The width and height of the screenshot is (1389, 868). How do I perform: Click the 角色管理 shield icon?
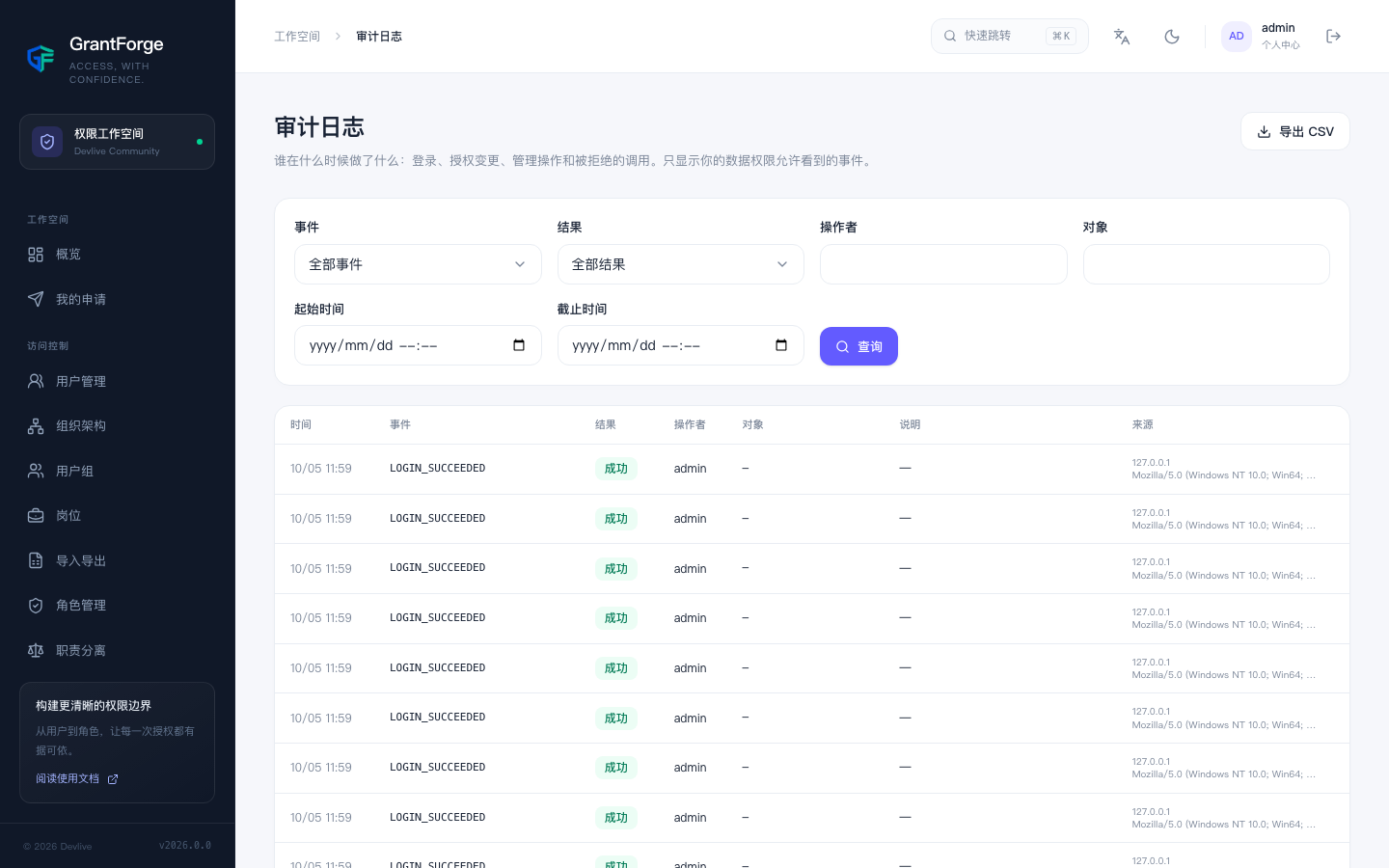click(36, 606)
